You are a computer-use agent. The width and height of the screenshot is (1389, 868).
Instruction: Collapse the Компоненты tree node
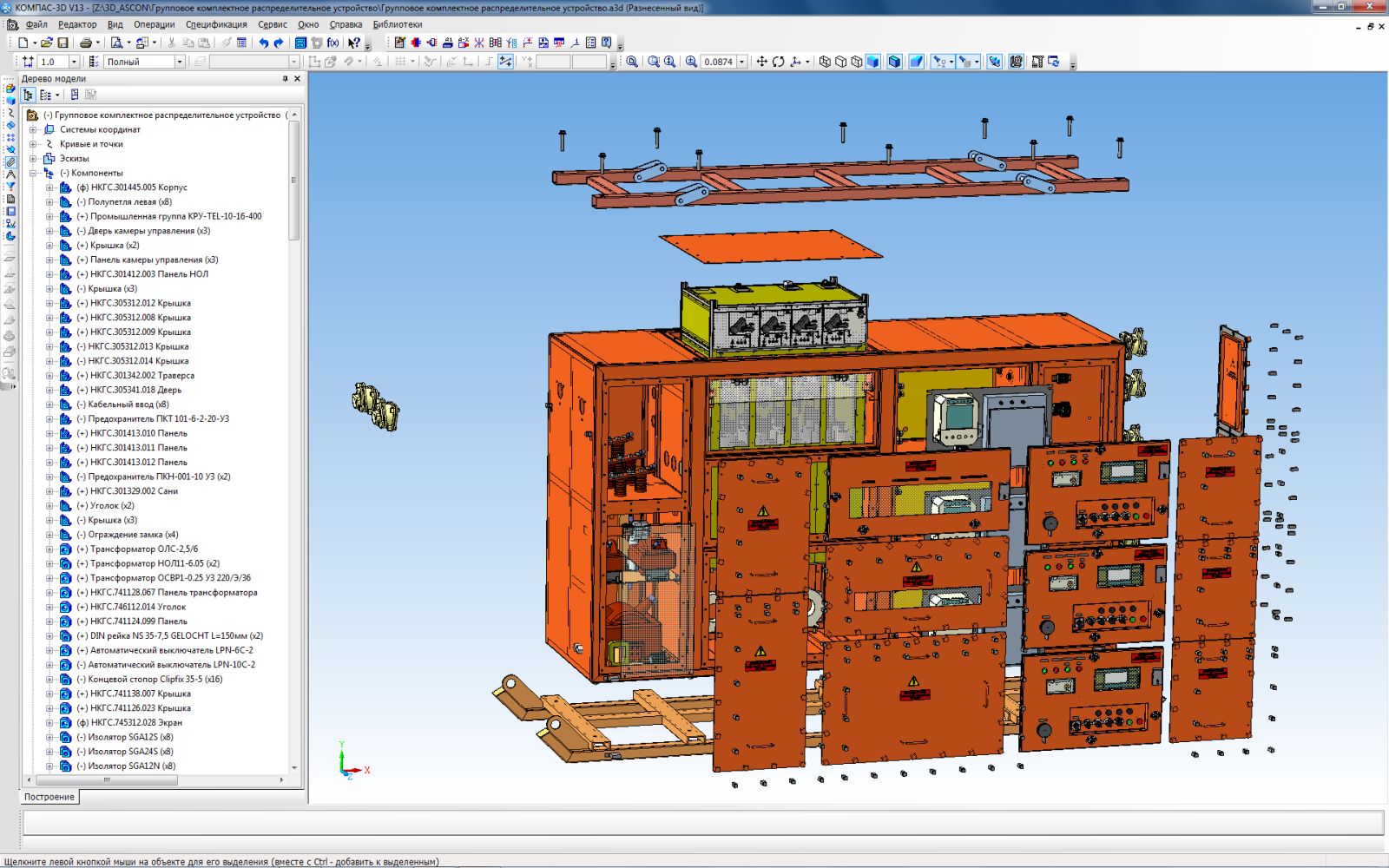coord(33,173)
